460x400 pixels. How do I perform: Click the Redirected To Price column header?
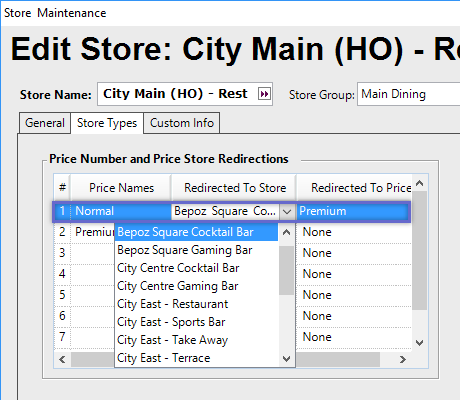coord(355,188)
